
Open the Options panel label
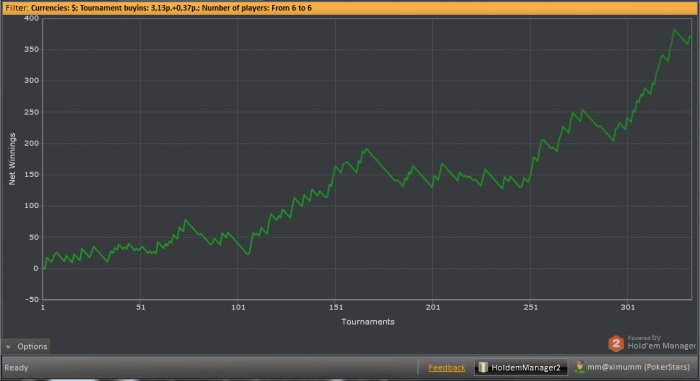click(32, 346)
